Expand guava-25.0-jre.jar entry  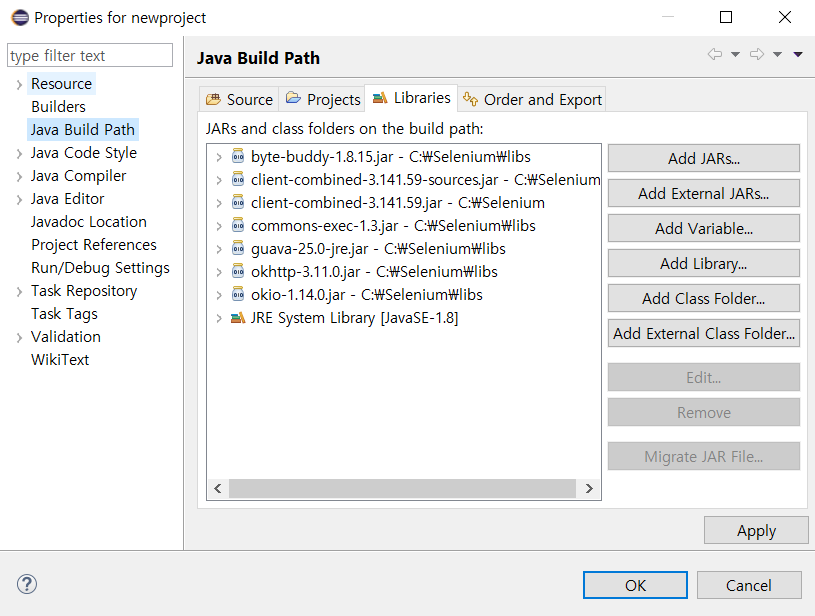click(219, 249)
